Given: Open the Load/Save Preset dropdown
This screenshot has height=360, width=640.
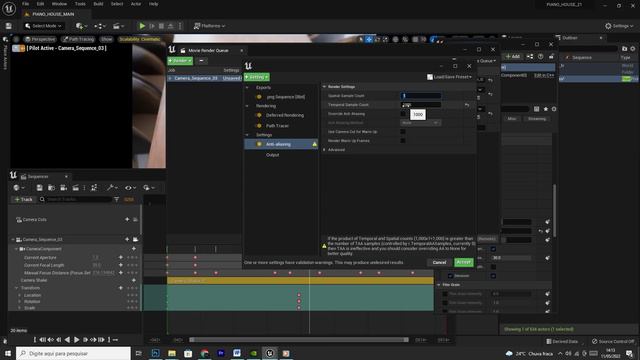Looking at the screenshot, I should pos(450,77).
